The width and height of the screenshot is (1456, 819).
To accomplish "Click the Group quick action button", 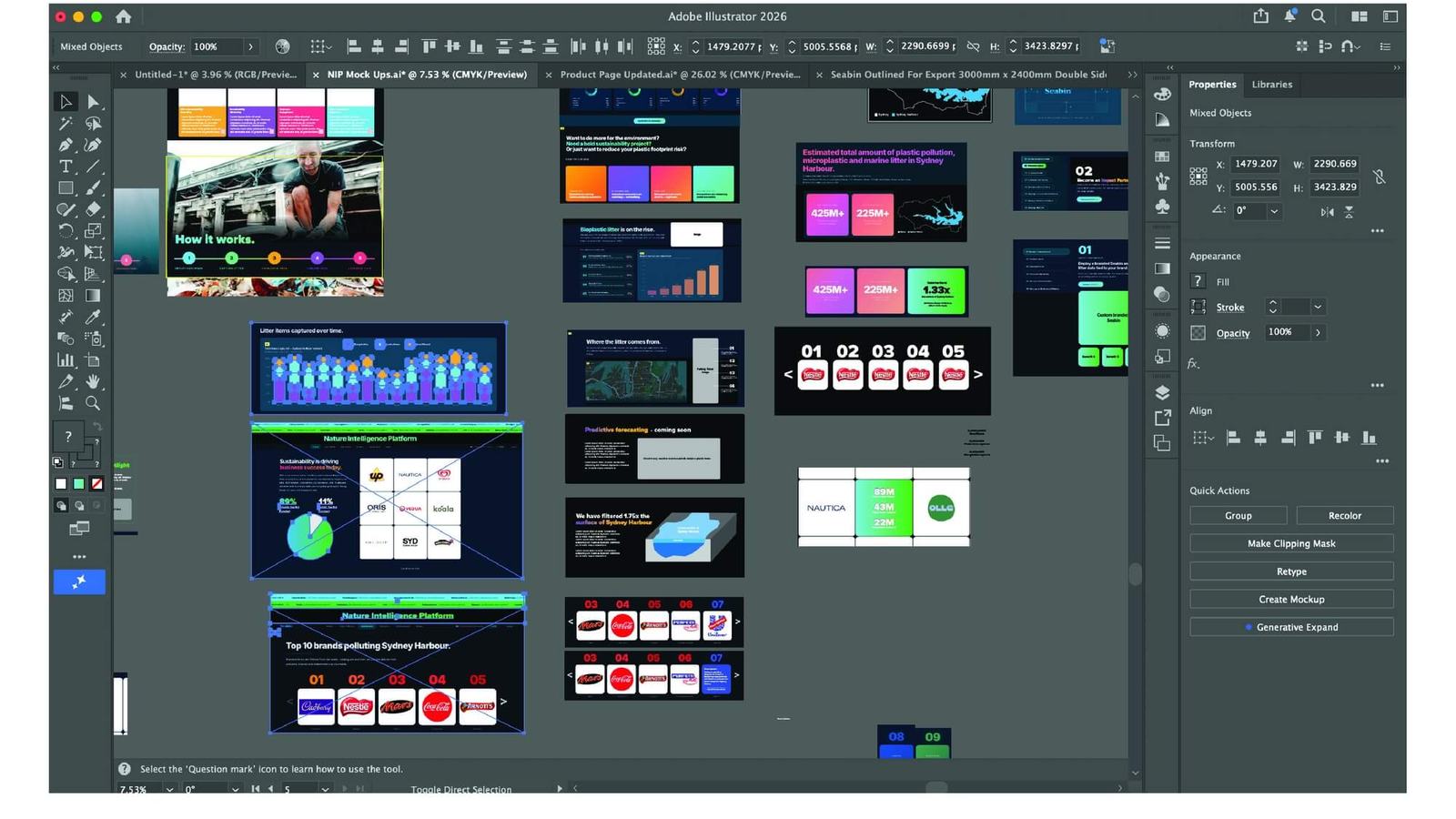I will (1238, 516).
